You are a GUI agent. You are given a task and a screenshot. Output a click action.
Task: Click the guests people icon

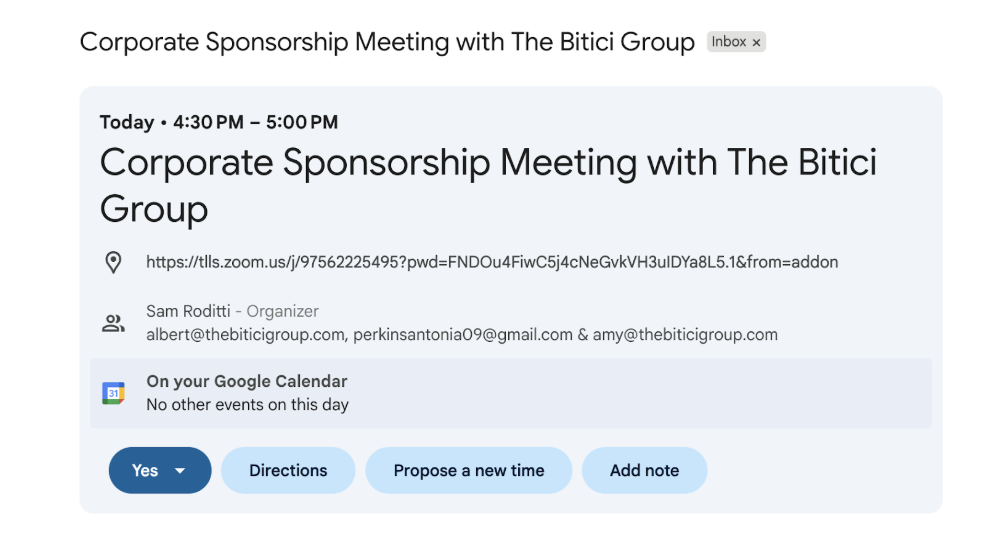pos(114,323)
